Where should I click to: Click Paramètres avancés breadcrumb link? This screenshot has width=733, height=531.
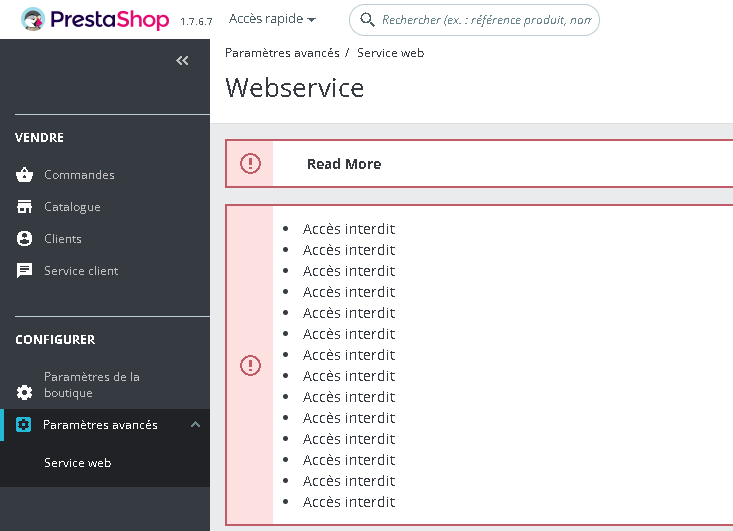click(x=282, y=53)
